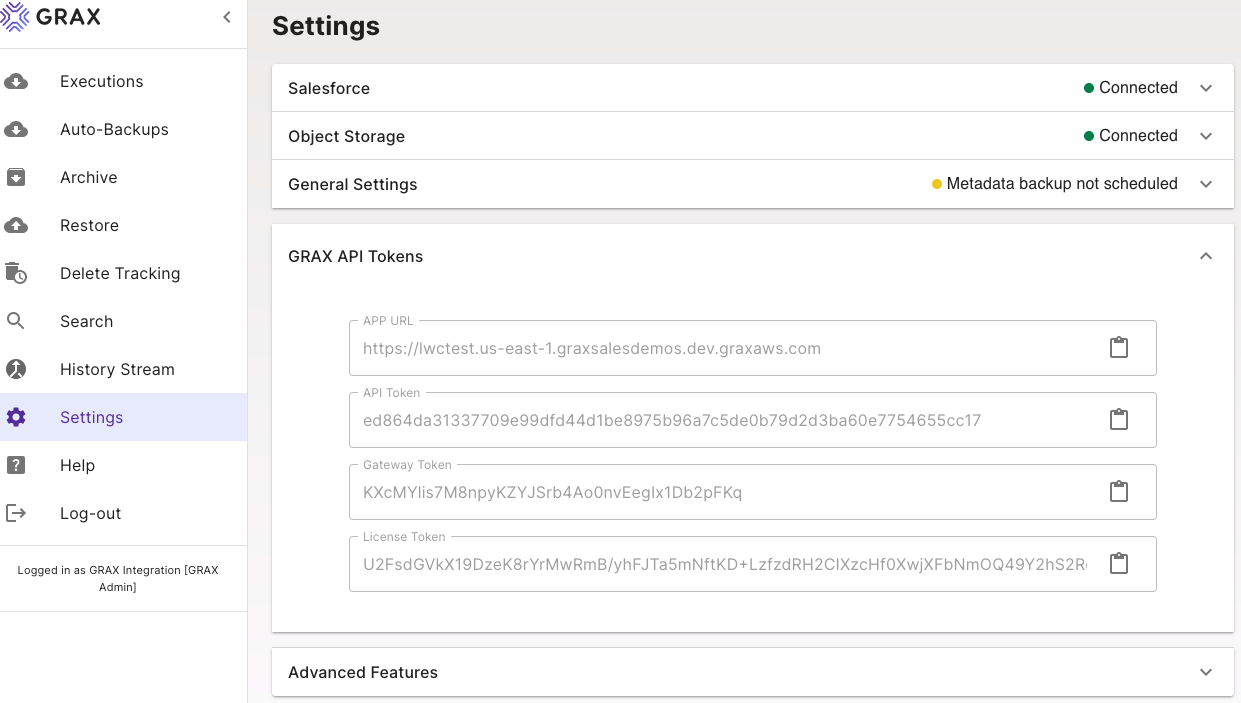Click the General Settings section title
Screen dimensions: 1241x703
point(353,184)
